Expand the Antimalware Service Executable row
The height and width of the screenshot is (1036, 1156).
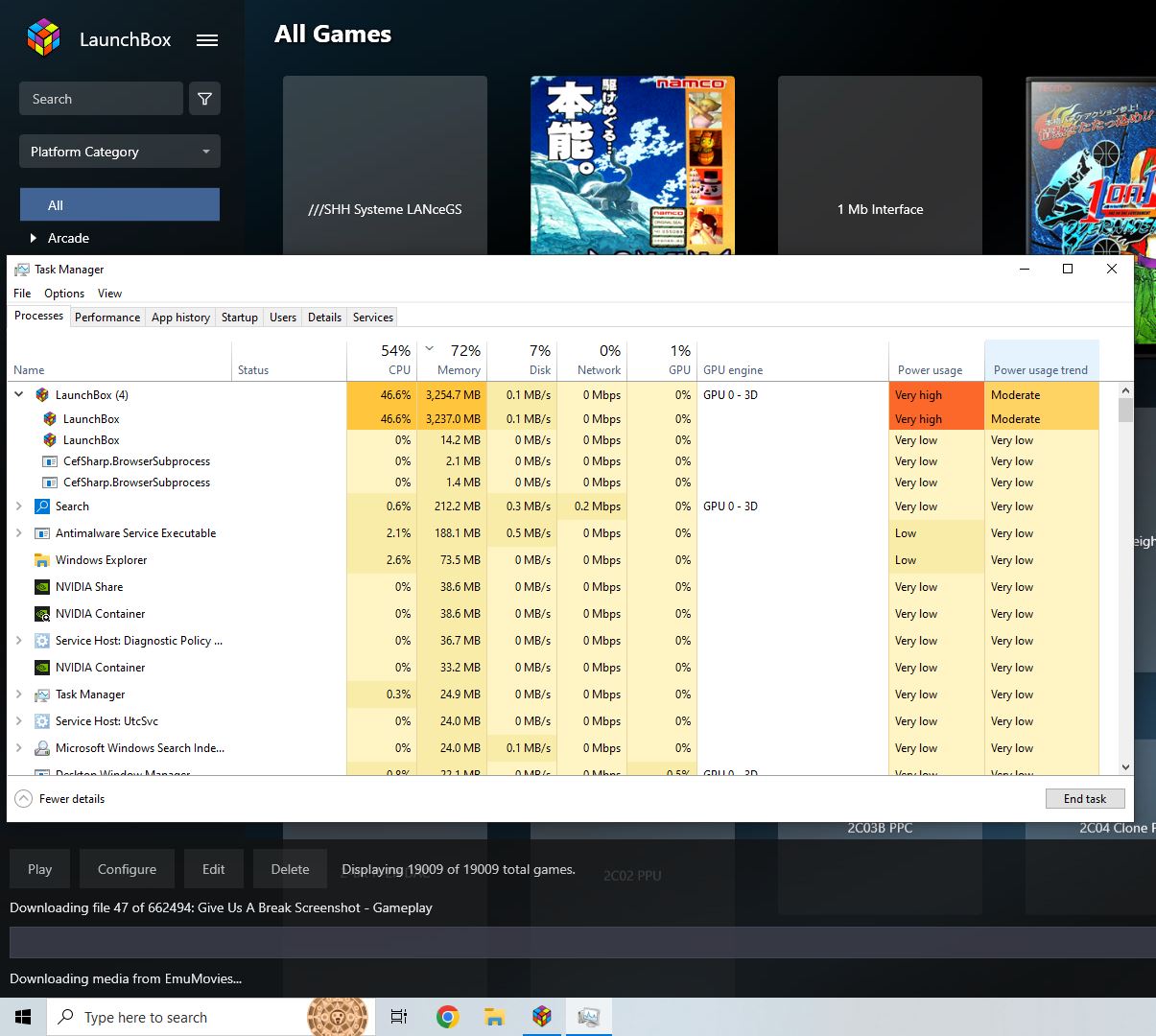click(18, 532)
